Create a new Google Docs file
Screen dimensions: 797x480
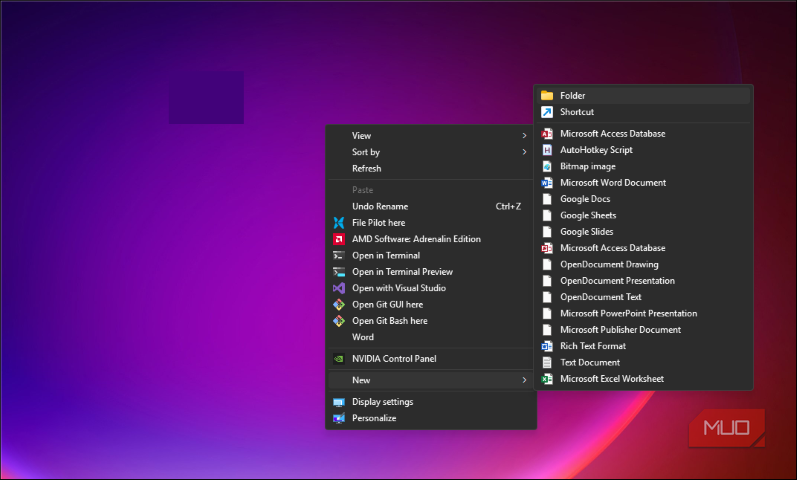(x=643, y=199)
